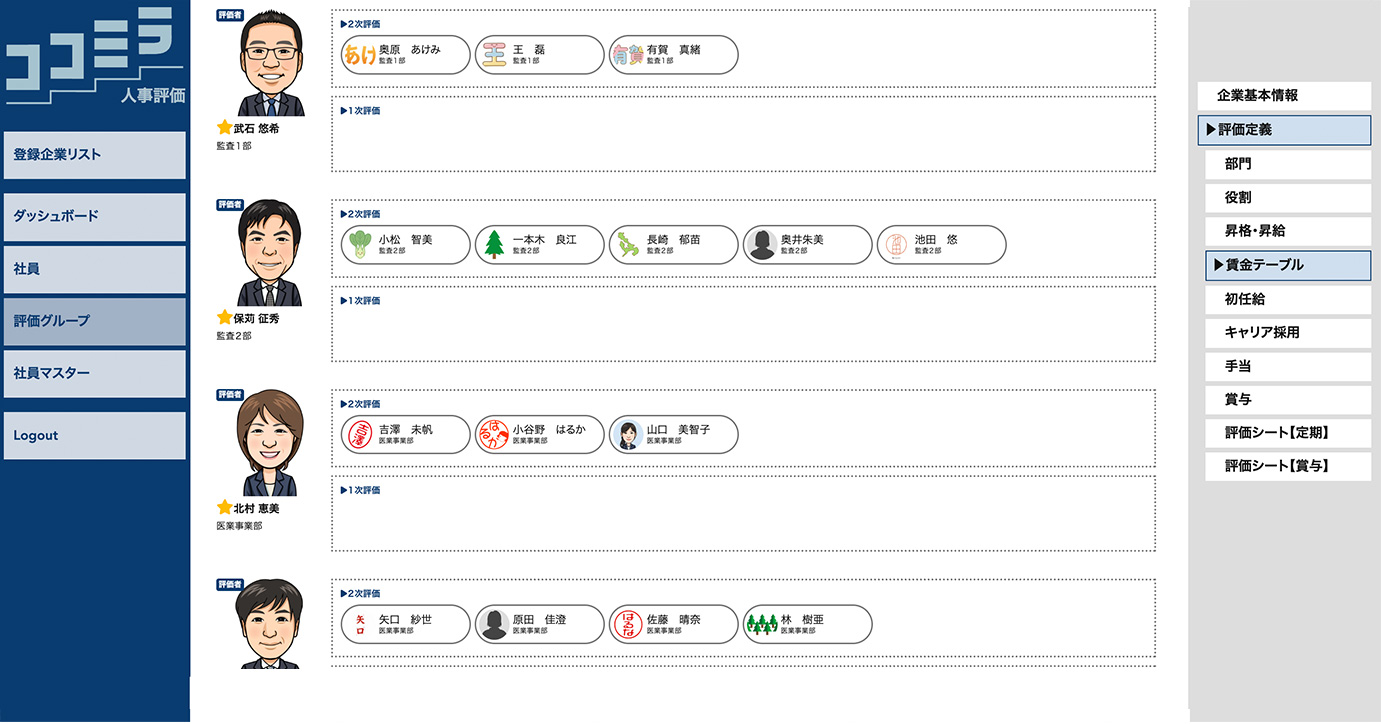Expand the 評価定義 section
The height and width of the screenshot is (724, 1381).
pyautogui.click(x=1284, y=130)
